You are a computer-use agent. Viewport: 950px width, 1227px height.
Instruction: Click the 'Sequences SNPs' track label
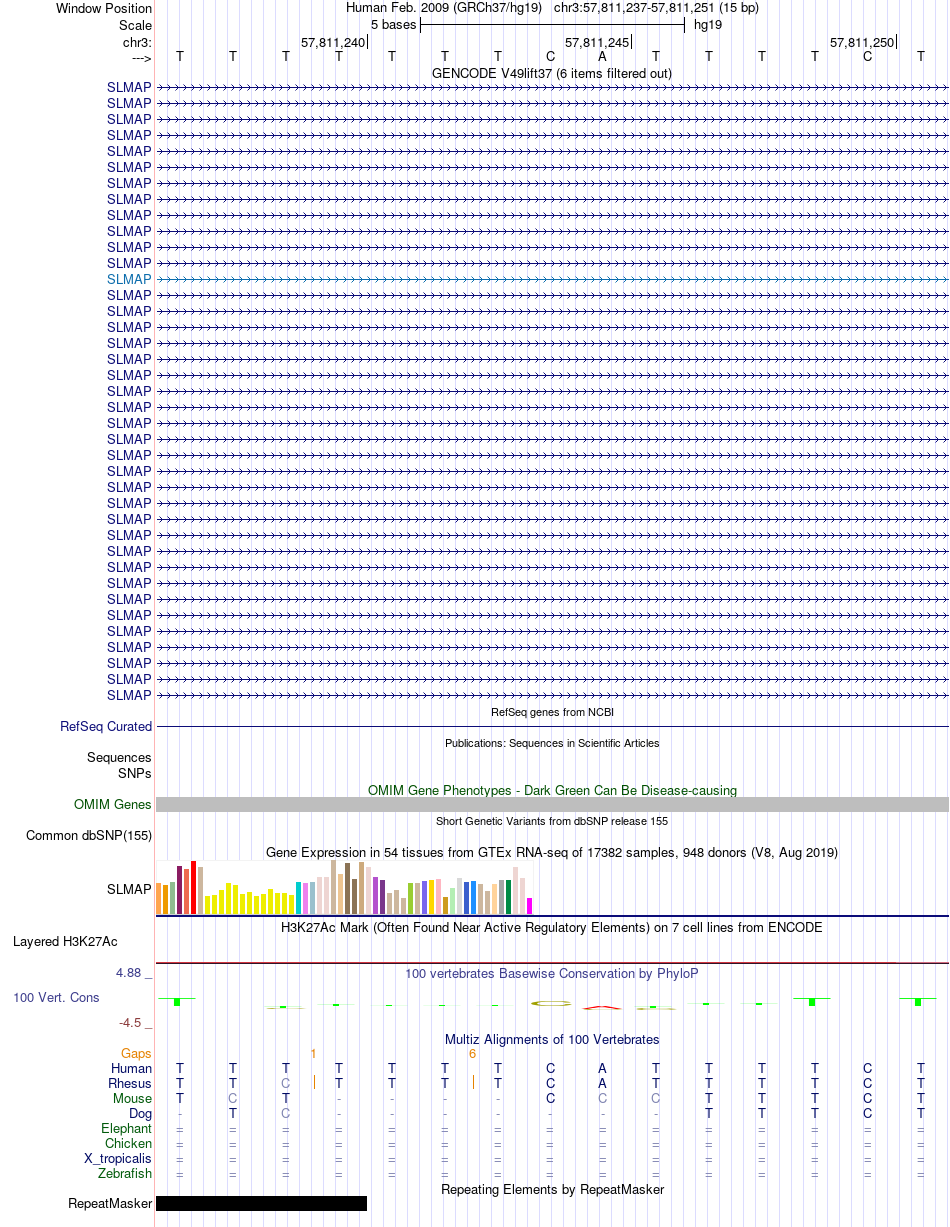coord(119,766)
